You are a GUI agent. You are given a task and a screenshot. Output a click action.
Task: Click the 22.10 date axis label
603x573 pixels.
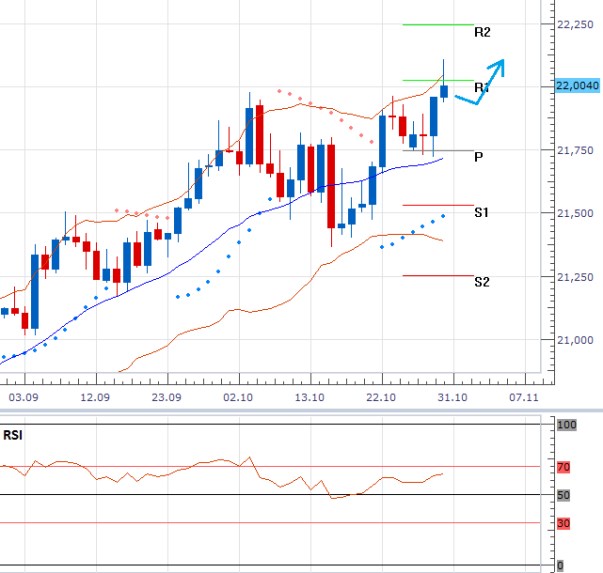pyautogui.click(x=381, y=397)
